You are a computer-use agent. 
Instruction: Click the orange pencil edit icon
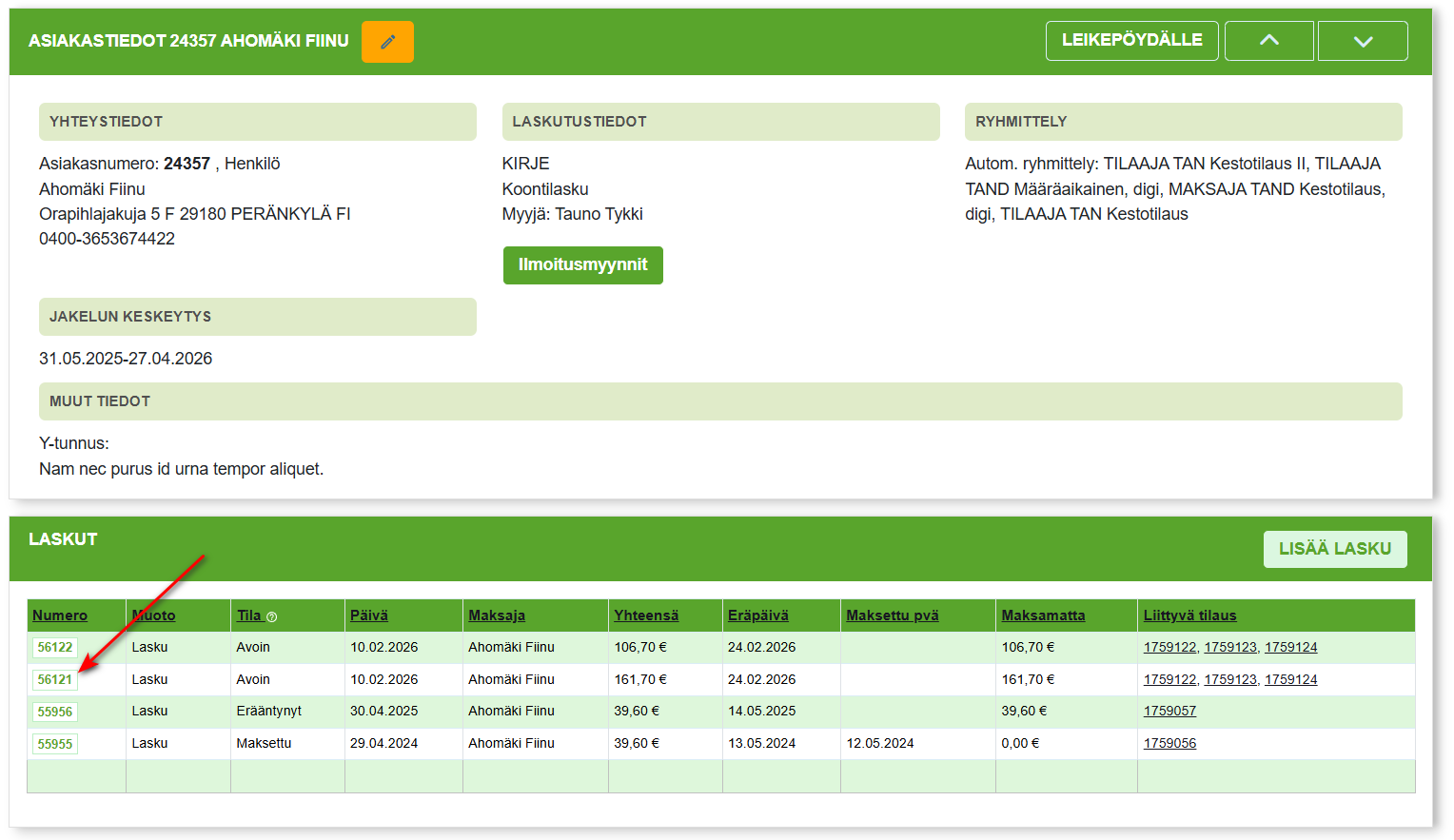(x=387, y=42)
